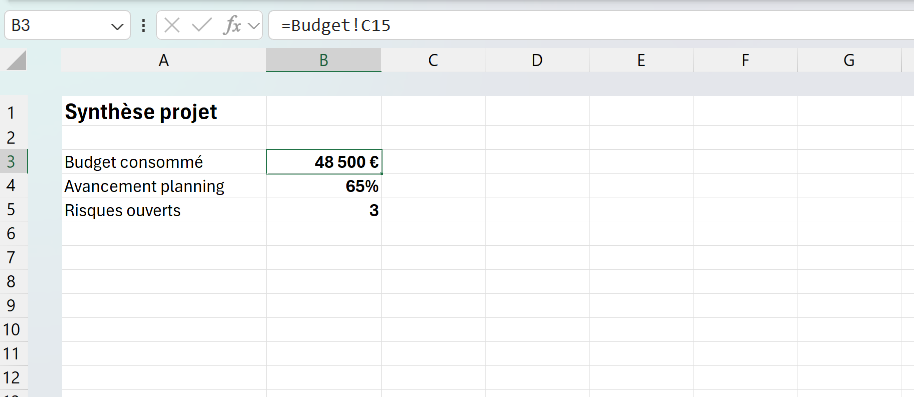Select row 9 header

(14, 305)
